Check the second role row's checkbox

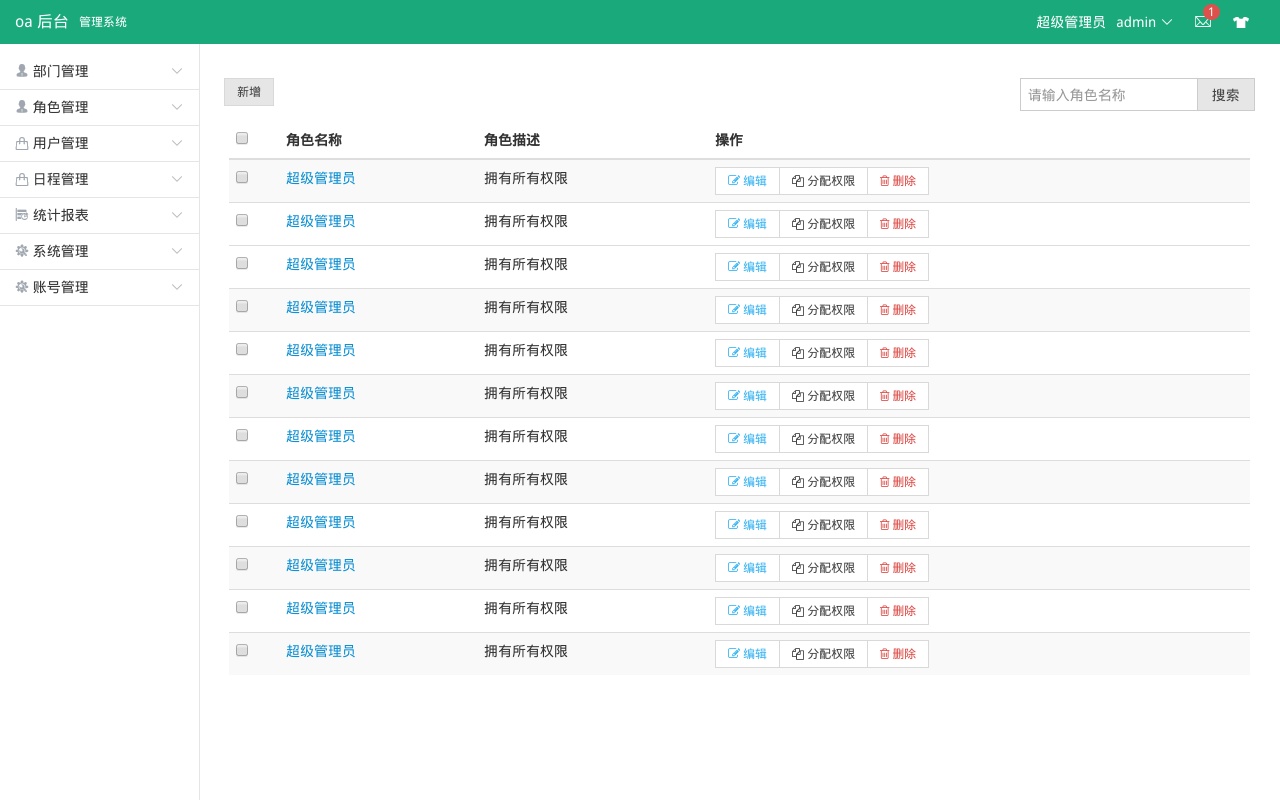(x=242, y=220)
